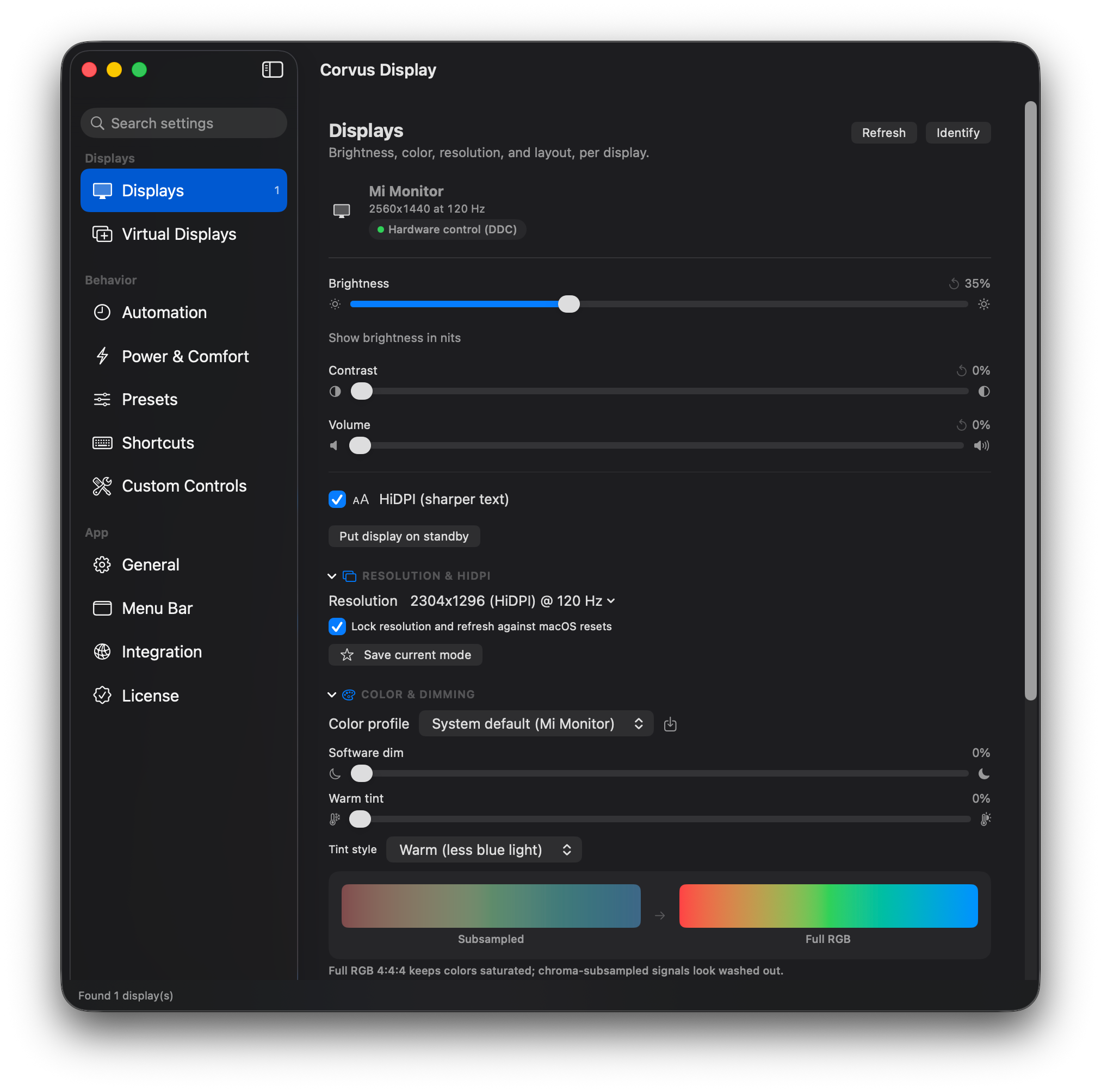This screenshot has width=1101, height=1092.
Task: Click Save current mode button
Action: coord(405,655)
